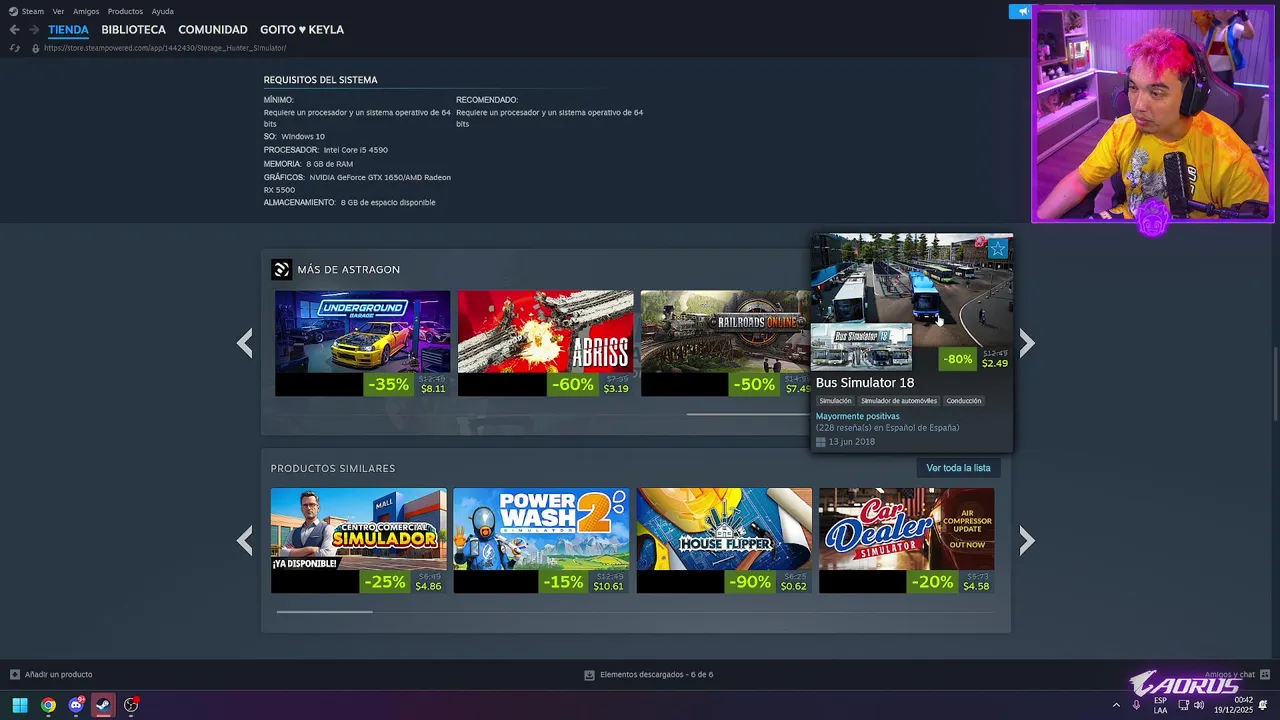Open the Ver menu
The height and width of the screenshot is (720, 1280).
click(58, 11)
